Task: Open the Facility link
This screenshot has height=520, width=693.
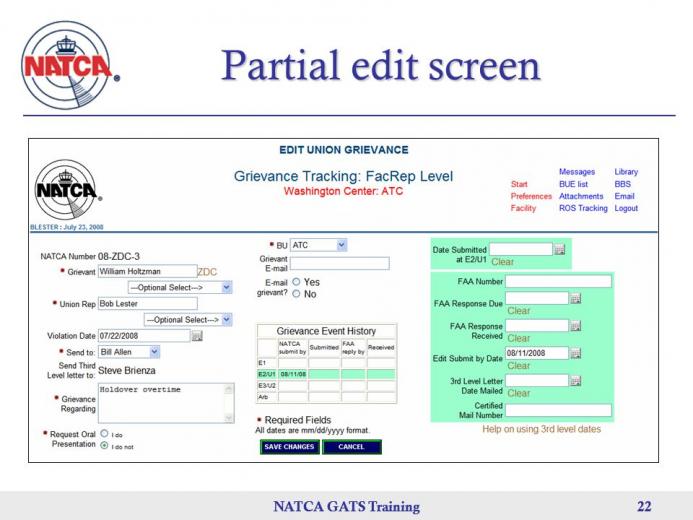Action: click(x=523, y=208)
